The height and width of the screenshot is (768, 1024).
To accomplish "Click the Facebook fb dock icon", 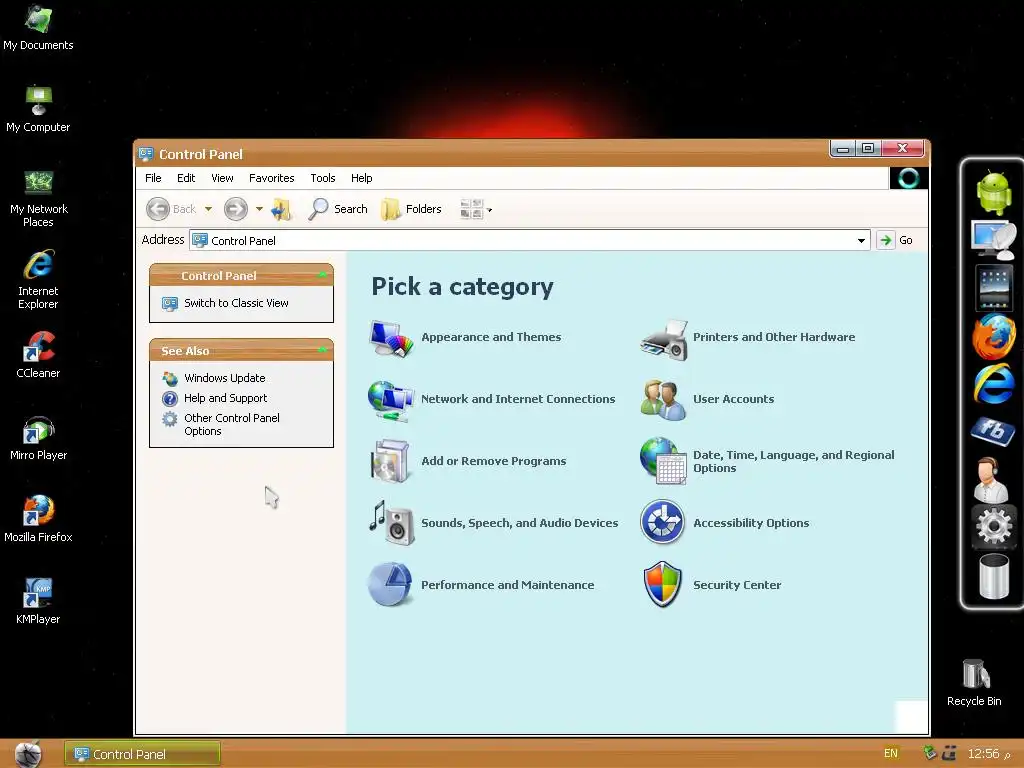I will tap(993, 431).
